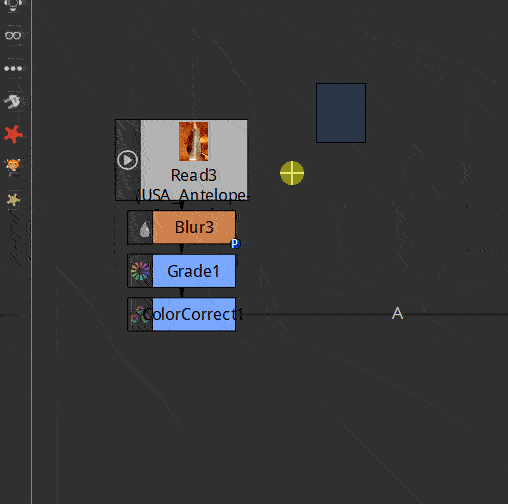508x504 pixels.
Task: Open the tan starfish plugin menu
Action: point(13,200)
